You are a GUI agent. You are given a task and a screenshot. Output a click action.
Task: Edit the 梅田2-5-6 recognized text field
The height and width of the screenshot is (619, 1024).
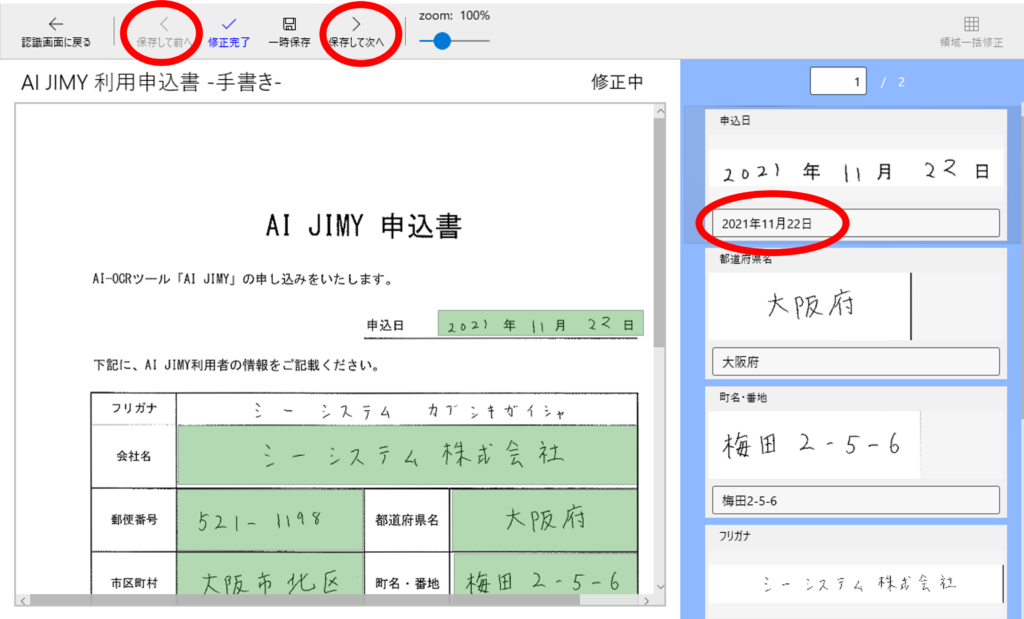coord(856,501)
